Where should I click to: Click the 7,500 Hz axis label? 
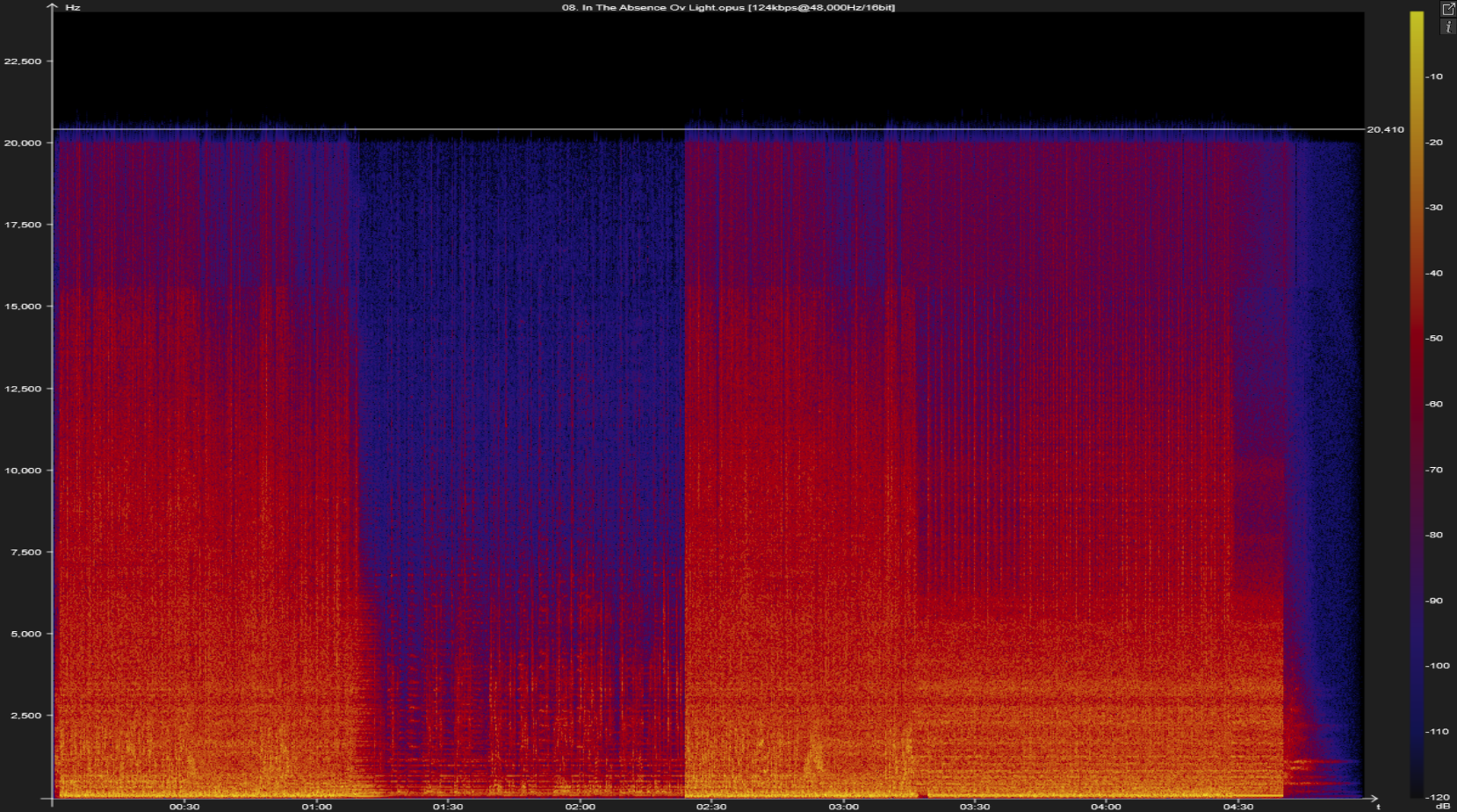coord(25,552)
